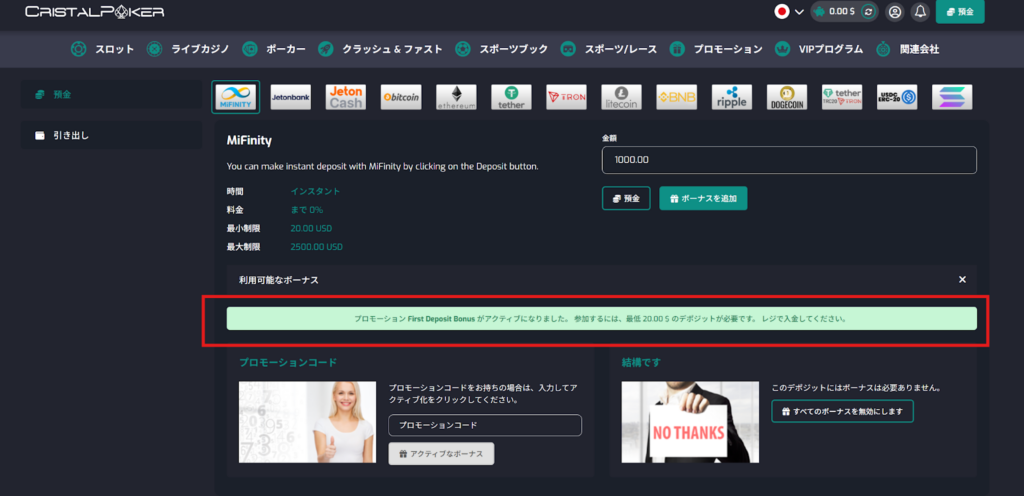Click the アクティブなボーナス button
This screenshot has height=496, width=1024.
(x=441, y=454)
